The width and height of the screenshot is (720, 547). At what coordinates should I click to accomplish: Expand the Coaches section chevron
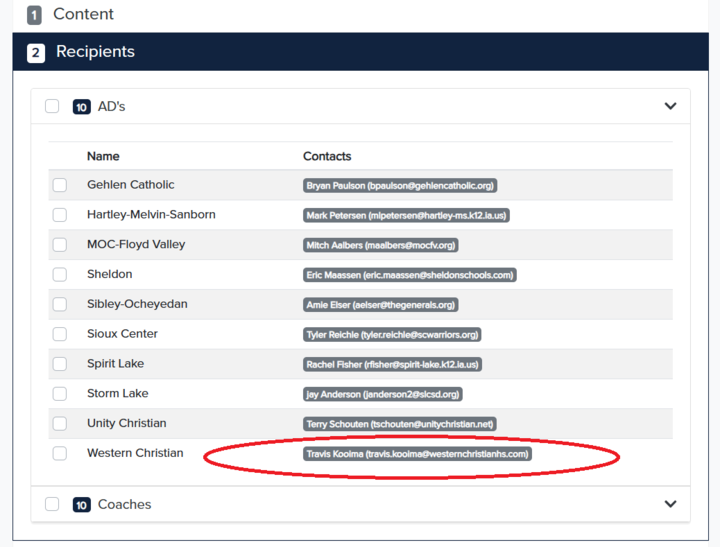(x=670, y=504)
